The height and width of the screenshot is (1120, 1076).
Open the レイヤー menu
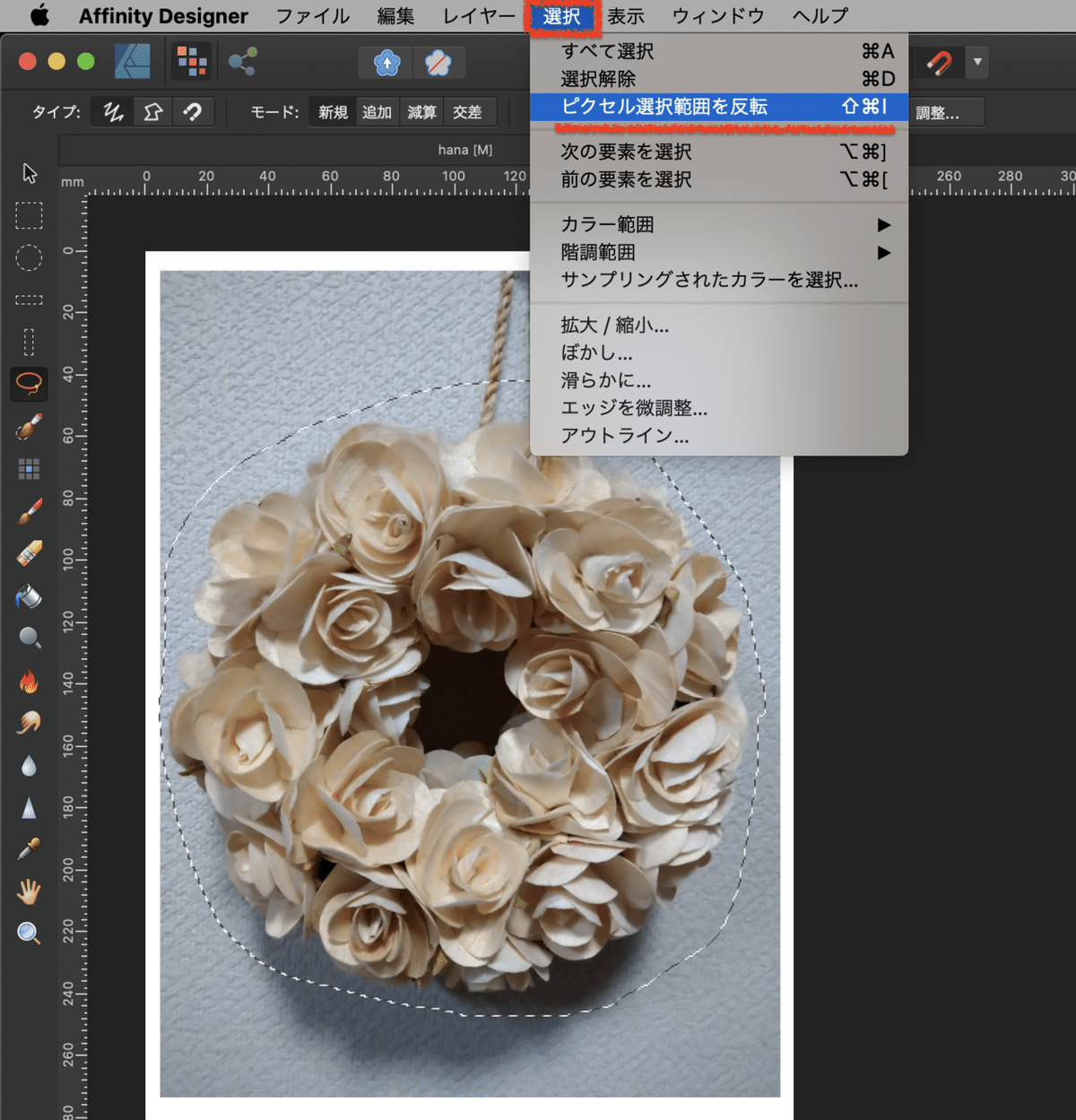point(479,16)
